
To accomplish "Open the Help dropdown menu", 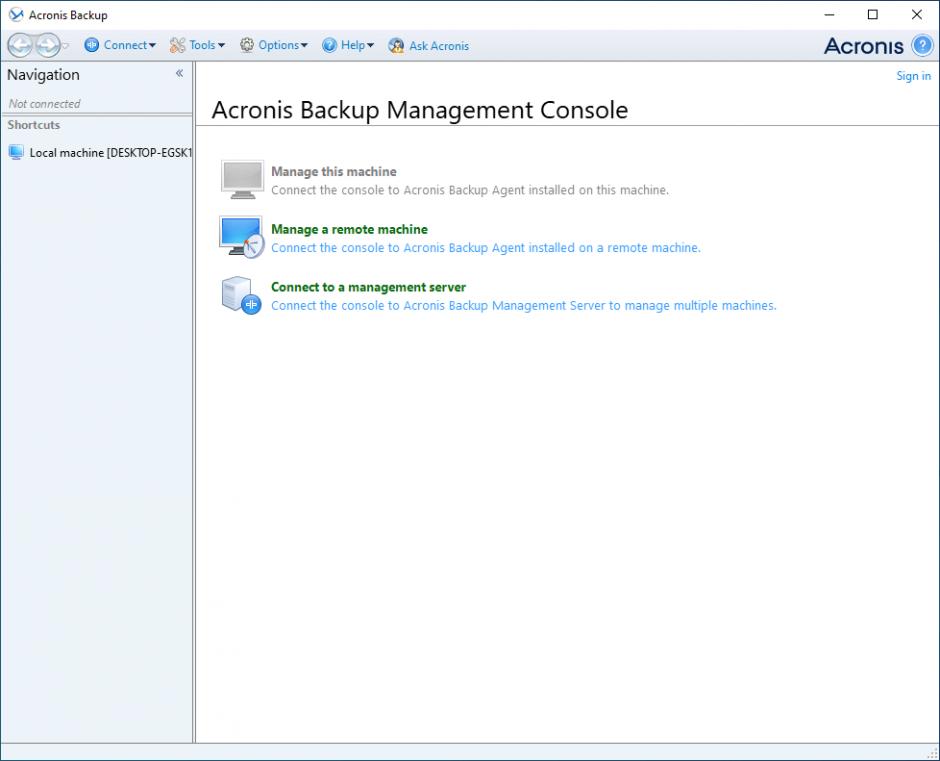I will (348, 45).
